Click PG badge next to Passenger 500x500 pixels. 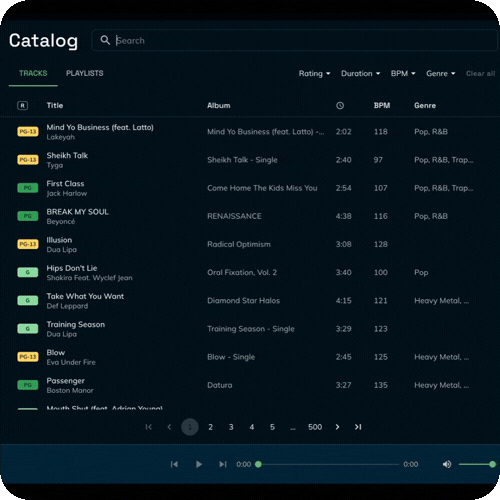[28, 385]
